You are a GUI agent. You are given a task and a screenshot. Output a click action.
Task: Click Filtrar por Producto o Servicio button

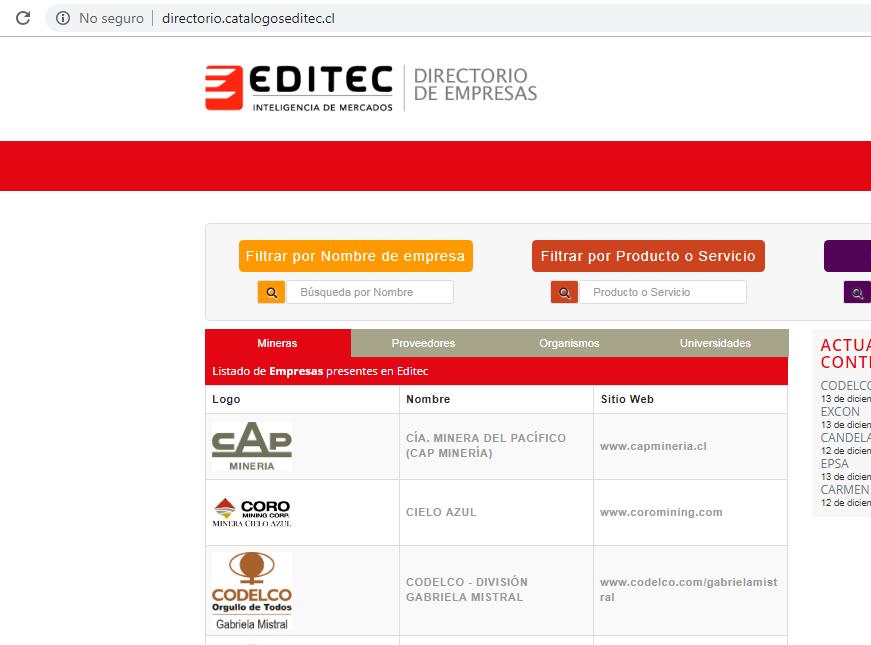(x=648, y=256)
